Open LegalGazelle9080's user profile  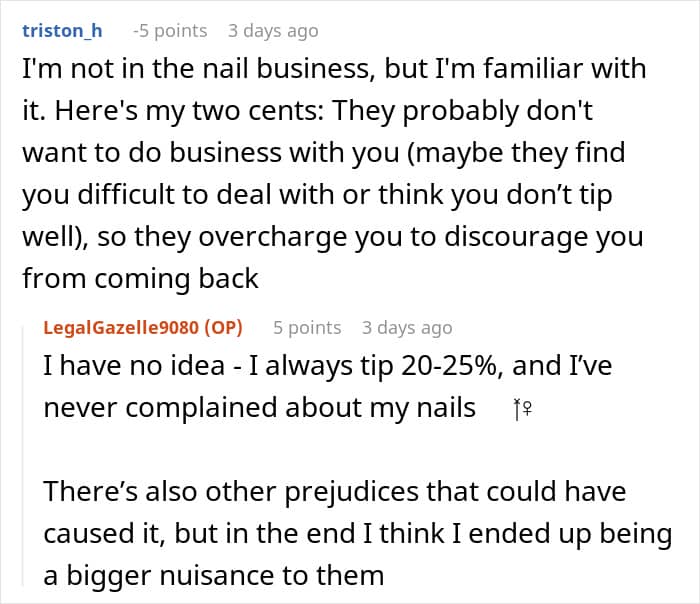click(121, 328)
